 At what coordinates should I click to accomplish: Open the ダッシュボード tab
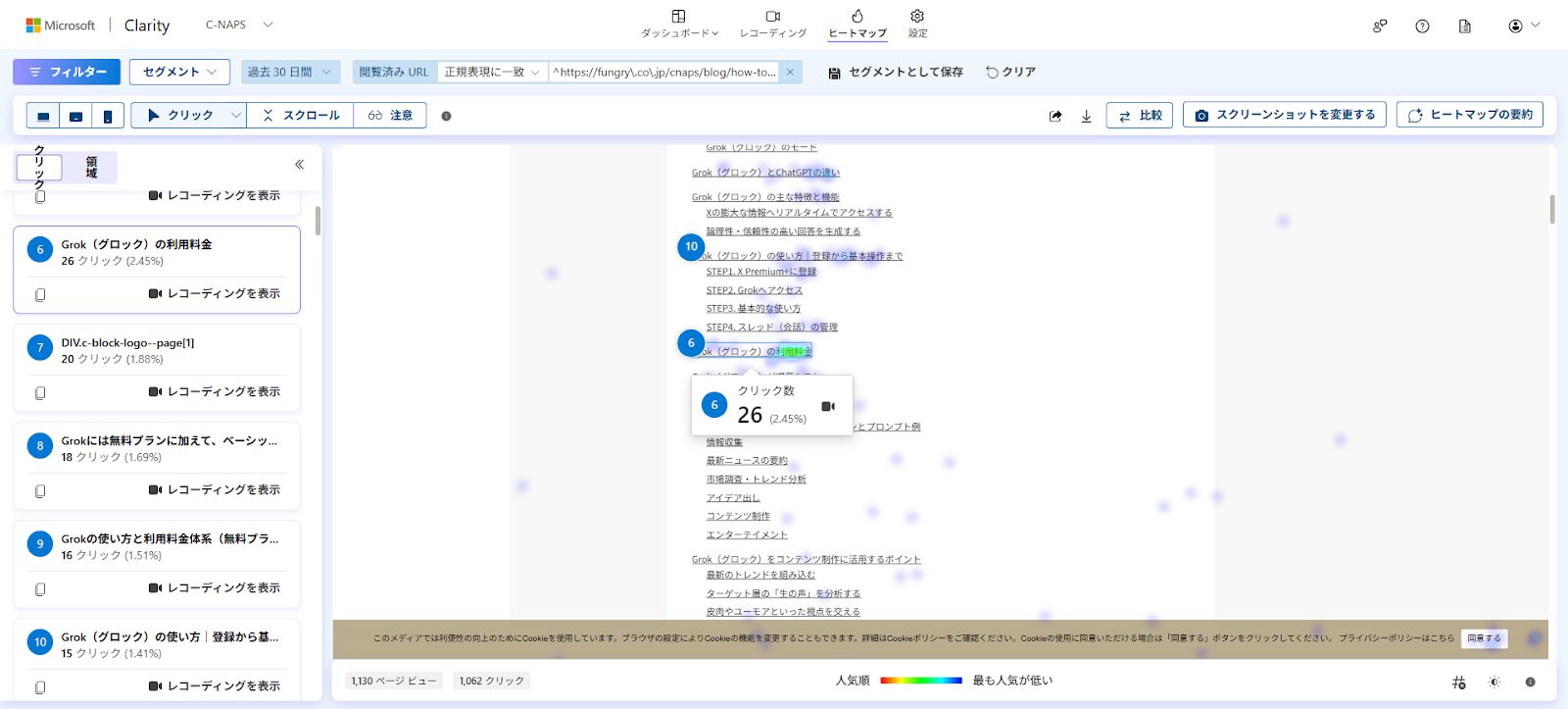click(679, 24)
